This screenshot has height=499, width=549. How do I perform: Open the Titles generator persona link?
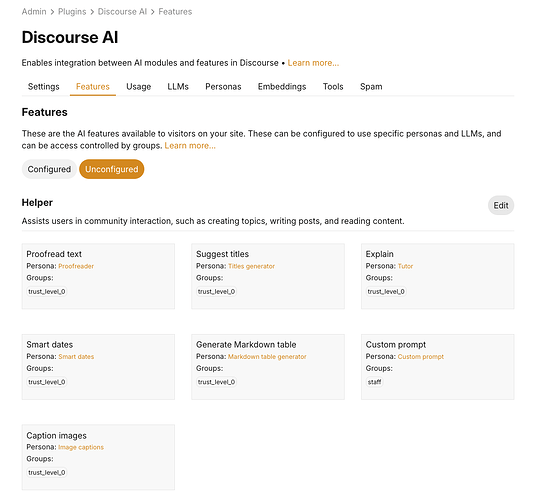coord(251,266)
